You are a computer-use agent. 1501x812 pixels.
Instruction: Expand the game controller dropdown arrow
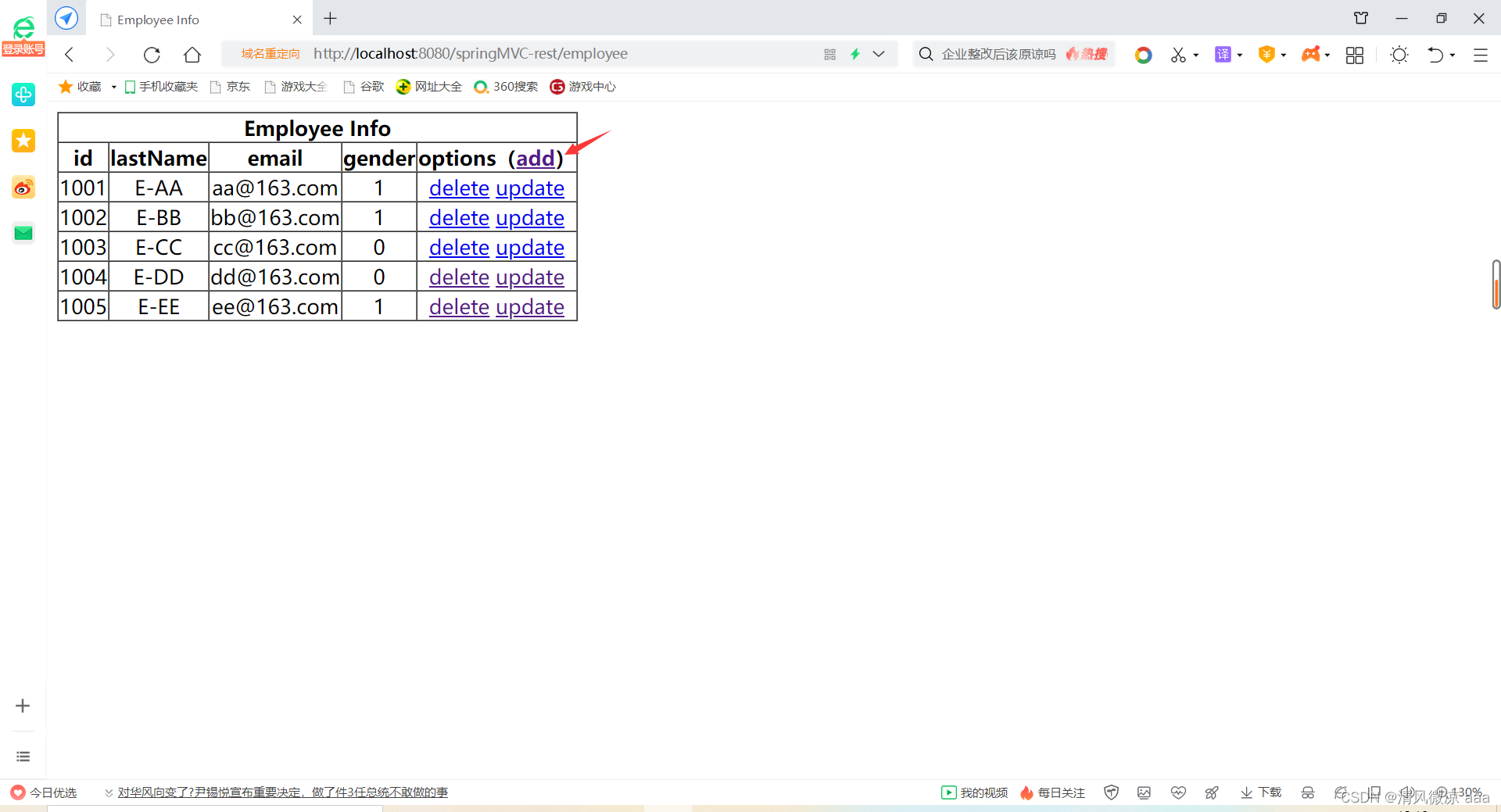(x=1327, y=55)
